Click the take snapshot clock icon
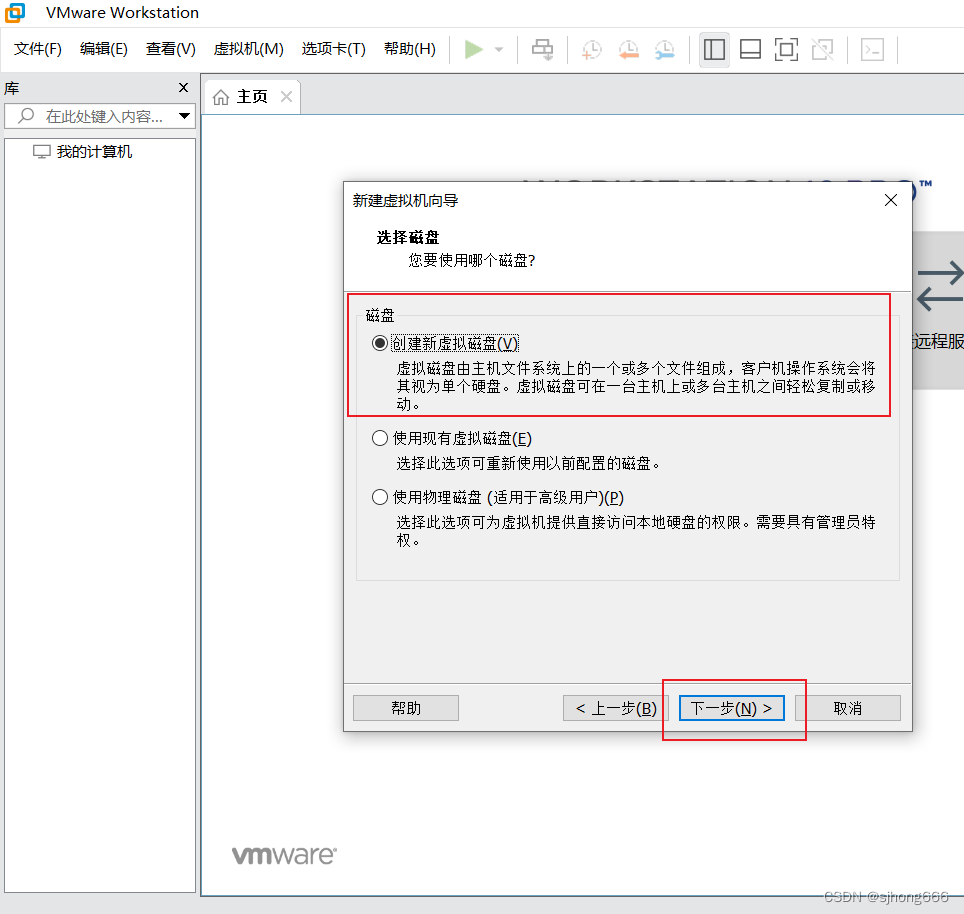 591,50
